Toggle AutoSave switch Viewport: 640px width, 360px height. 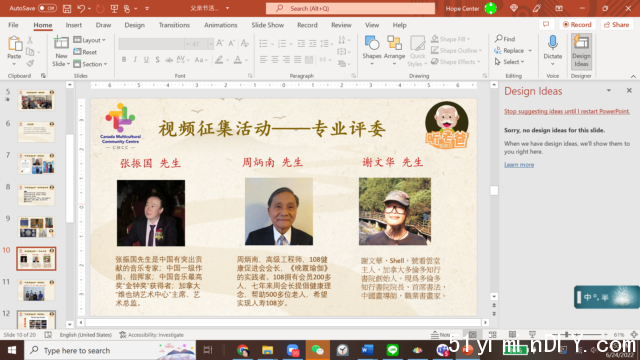click(47, 8)
